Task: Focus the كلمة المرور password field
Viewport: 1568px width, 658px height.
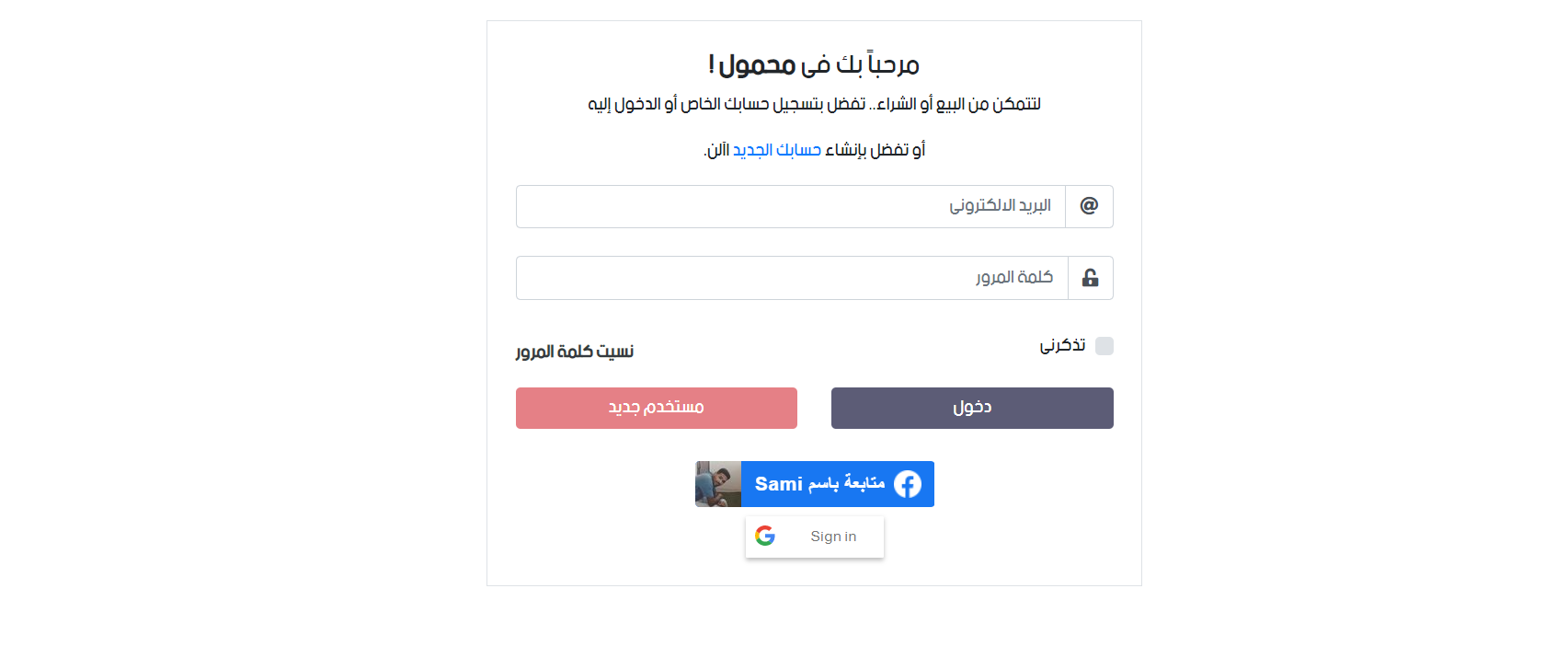Action: 791,278
